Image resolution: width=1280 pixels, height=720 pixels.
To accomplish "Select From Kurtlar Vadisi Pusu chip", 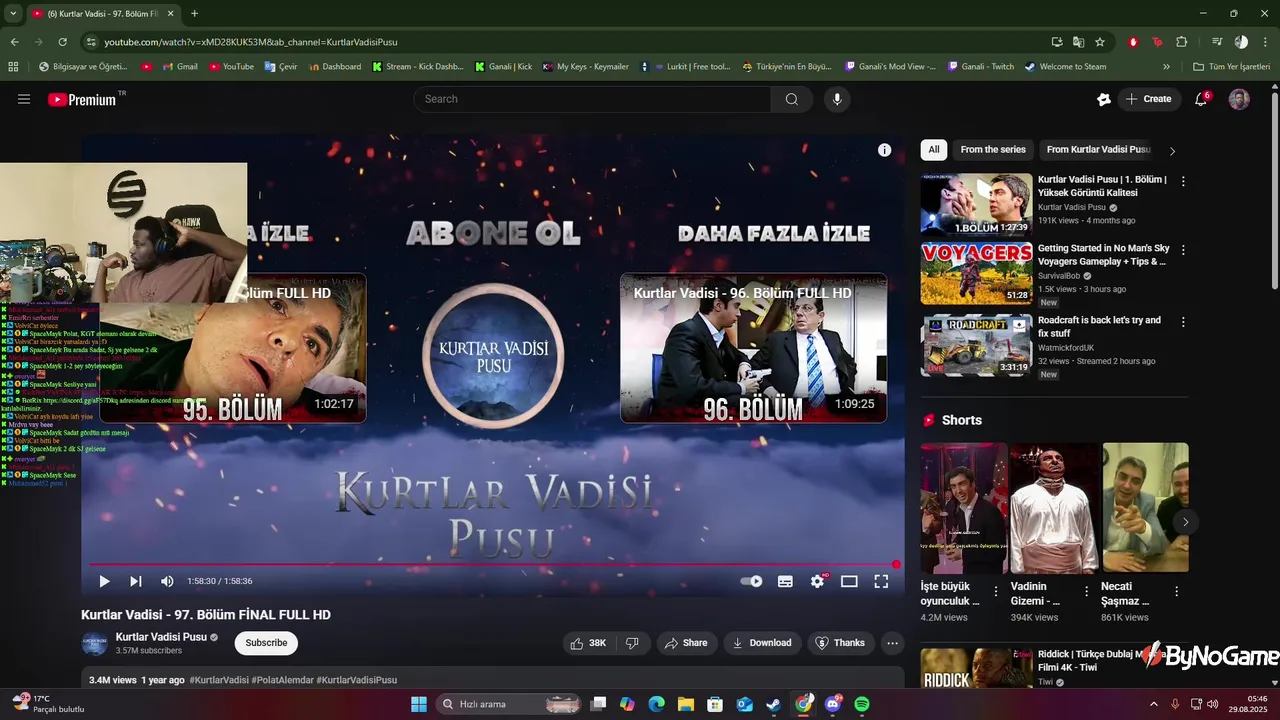I will tap(1098, 150).
